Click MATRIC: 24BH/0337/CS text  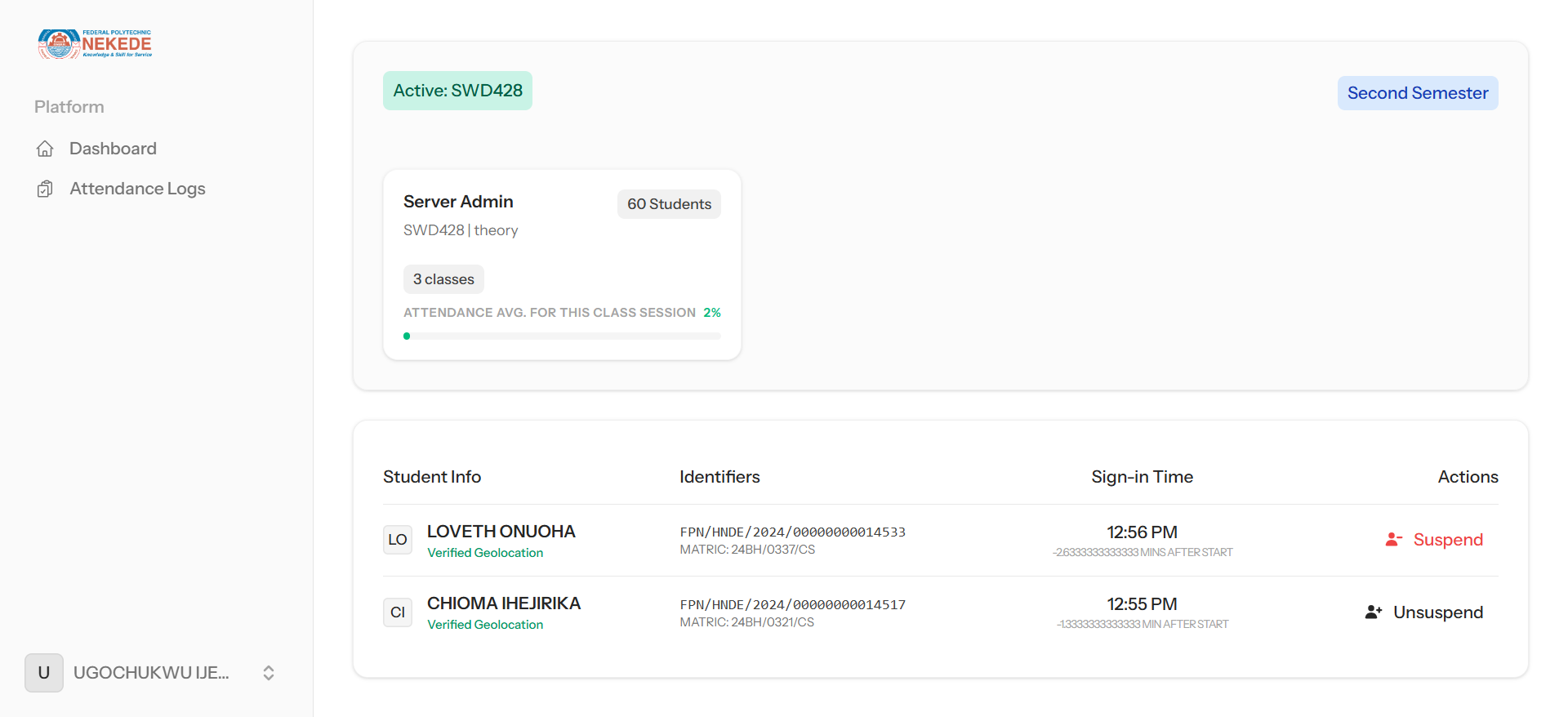point(747,550)
